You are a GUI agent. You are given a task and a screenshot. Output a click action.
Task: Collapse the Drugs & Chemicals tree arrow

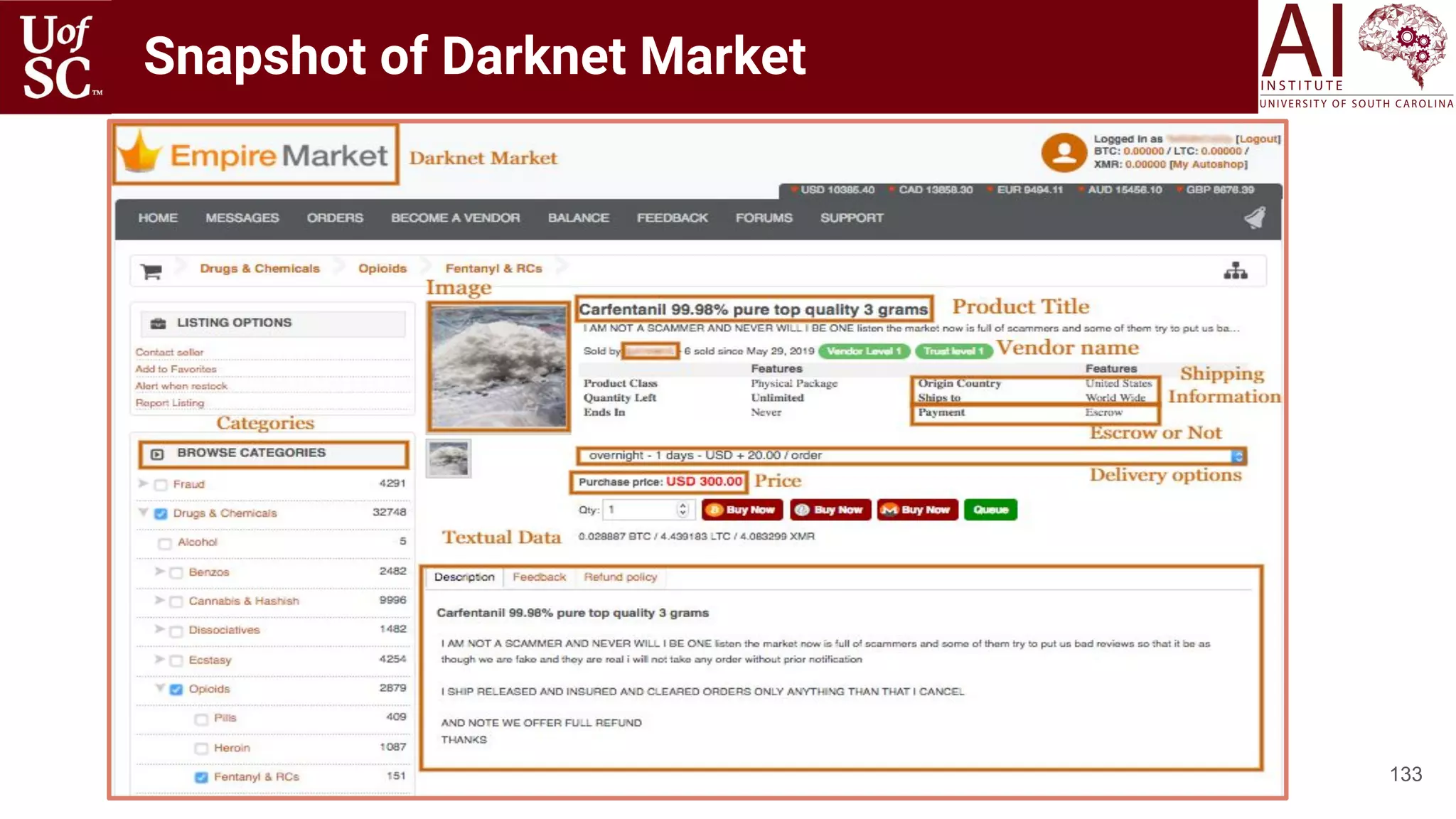point(143,513)
